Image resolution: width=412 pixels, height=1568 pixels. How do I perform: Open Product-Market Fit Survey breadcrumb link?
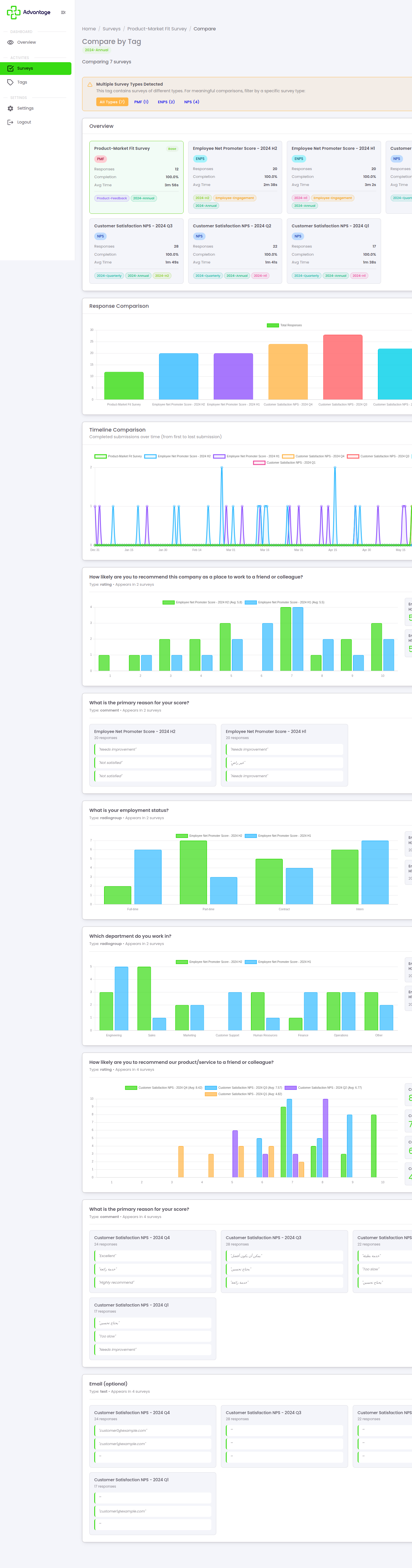[157, 29]
